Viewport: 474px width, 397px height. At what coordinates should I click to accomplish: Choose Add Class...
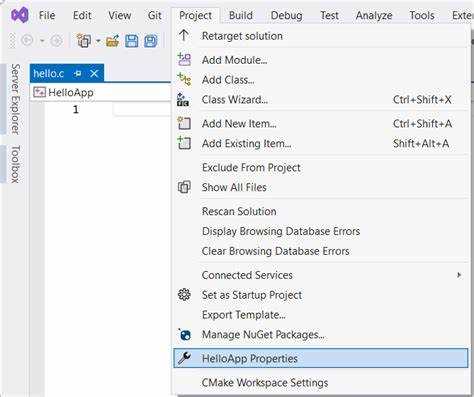pyautogui.click(x=321, y=80)
